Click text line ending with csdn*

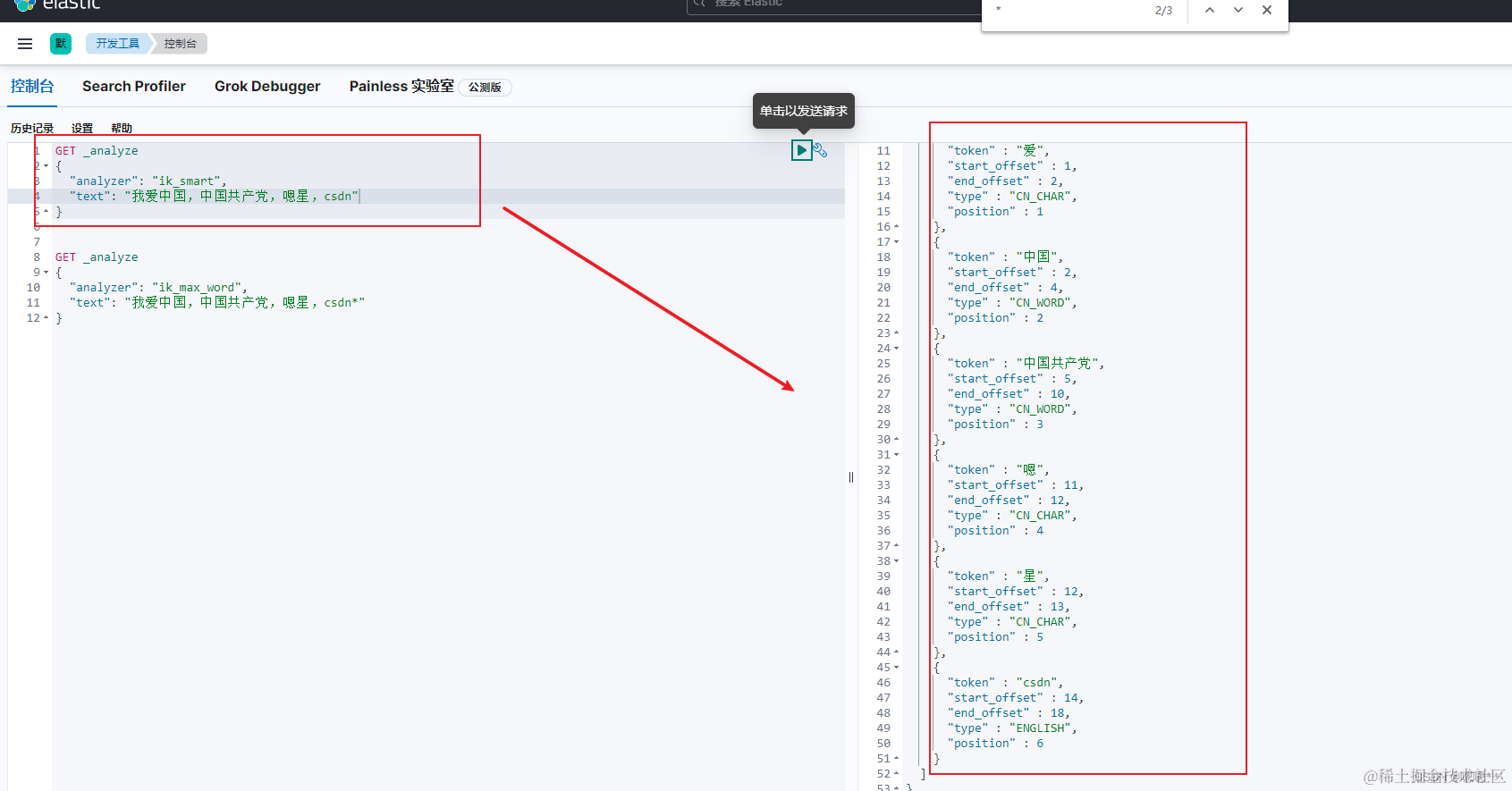[217, 303]
